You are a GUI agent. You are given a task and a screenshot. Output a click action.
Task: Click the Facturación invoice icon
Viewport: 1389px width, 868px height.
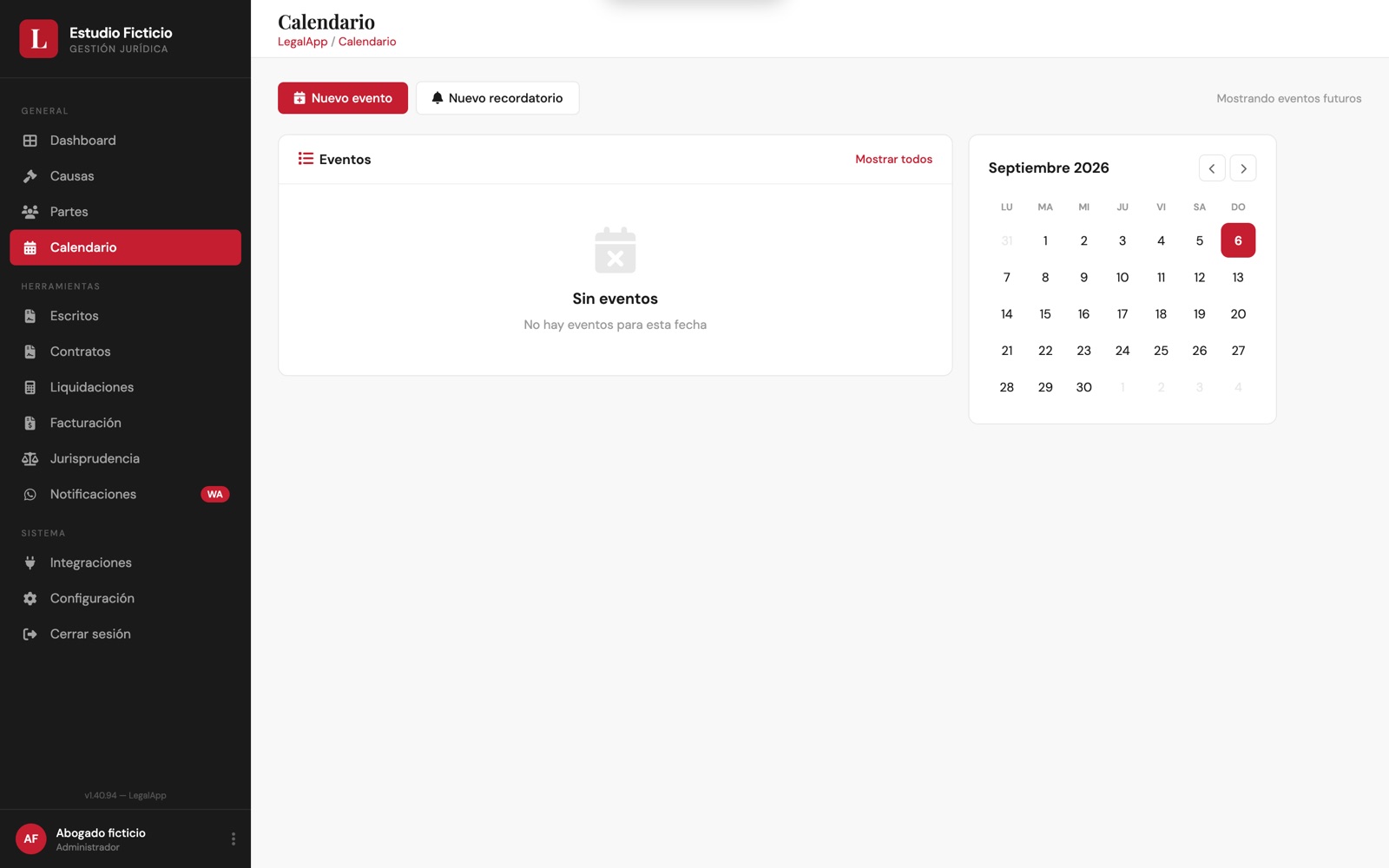click(x=30, y=423)
